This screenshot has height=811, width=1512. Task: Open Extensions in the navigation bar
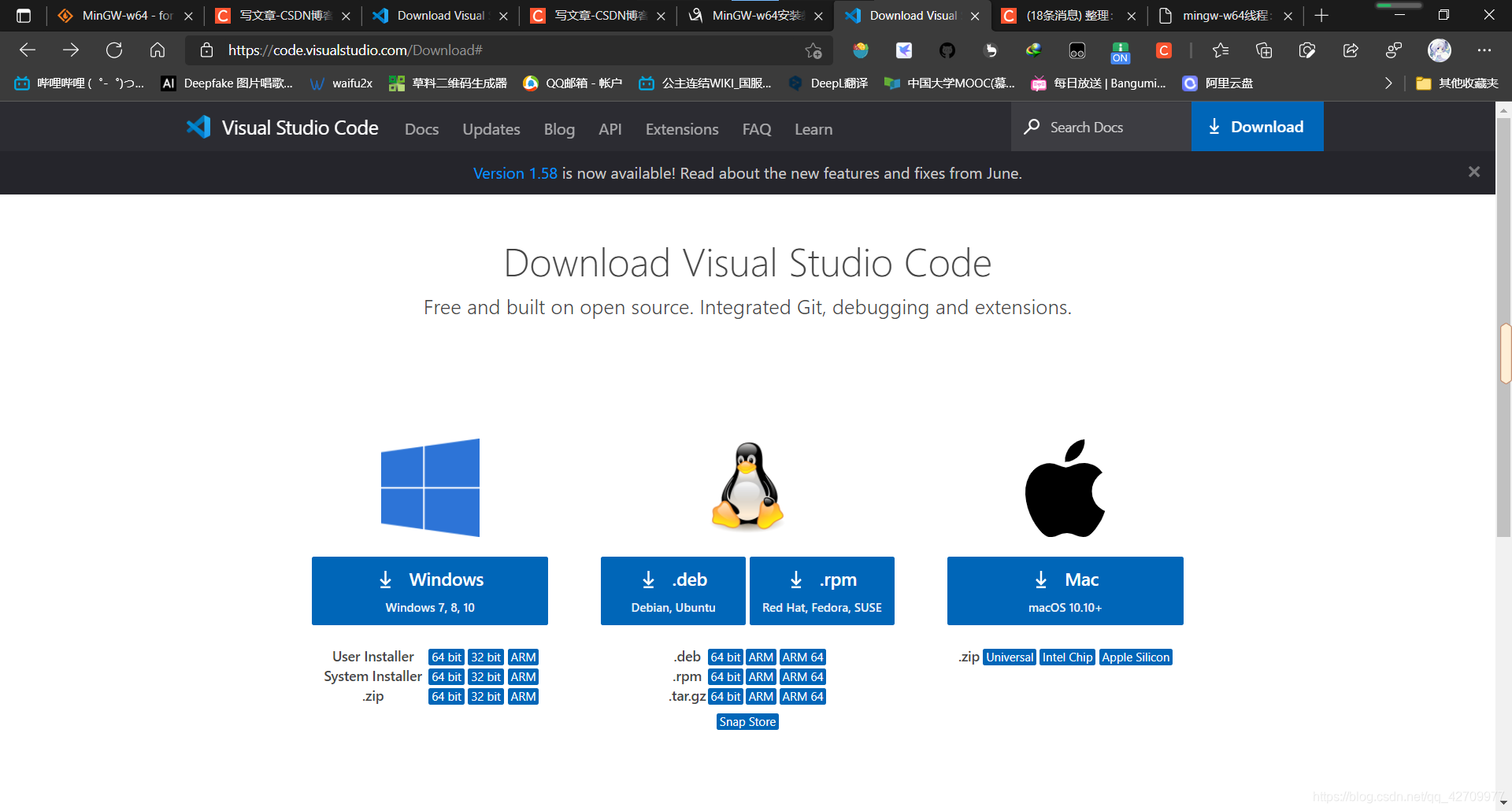pyautogui.click(x=682, y=129)
